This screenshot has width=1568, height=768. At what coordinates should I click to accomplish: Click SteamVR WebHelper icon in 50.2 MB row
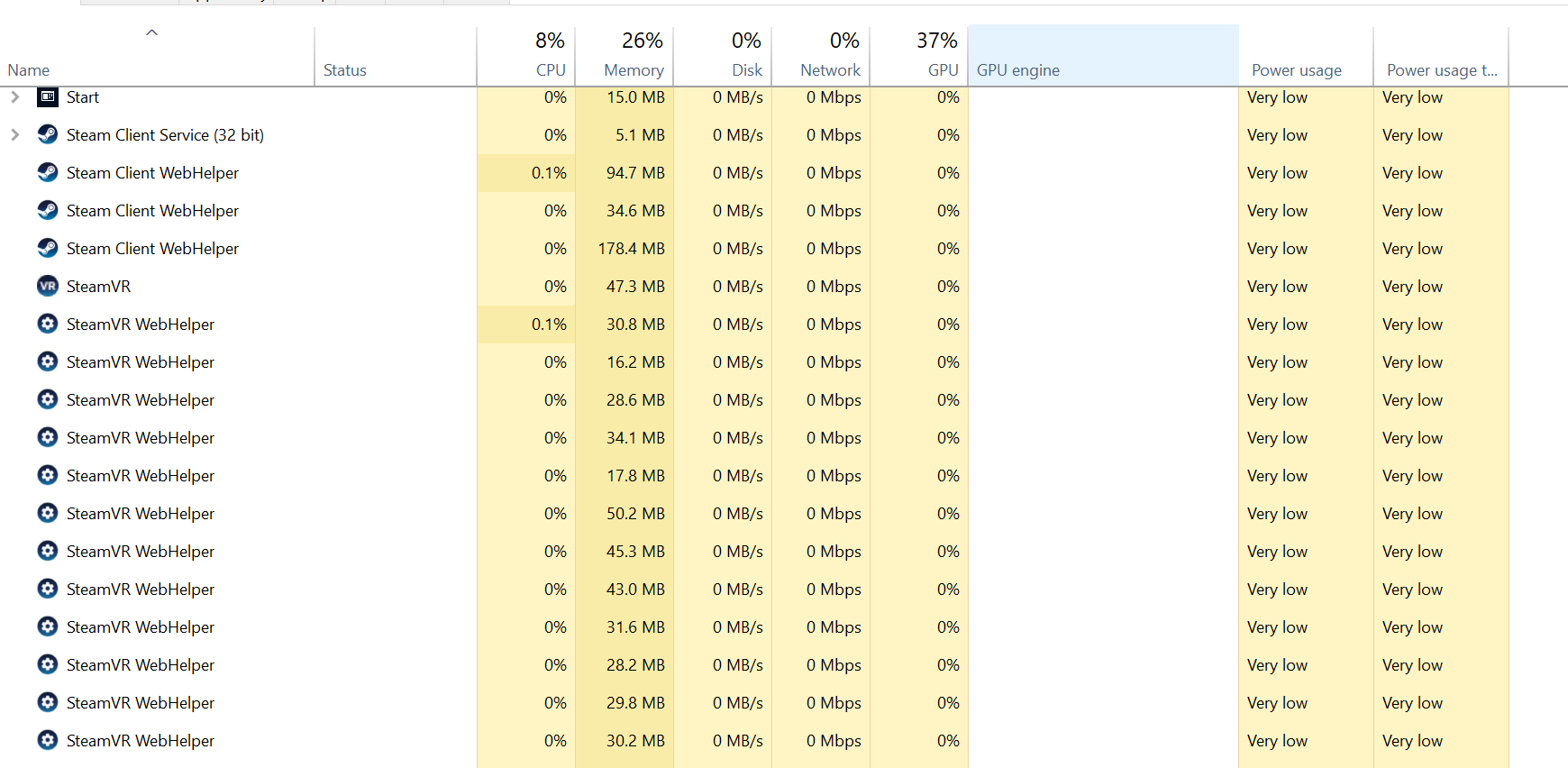coord(48,513)
